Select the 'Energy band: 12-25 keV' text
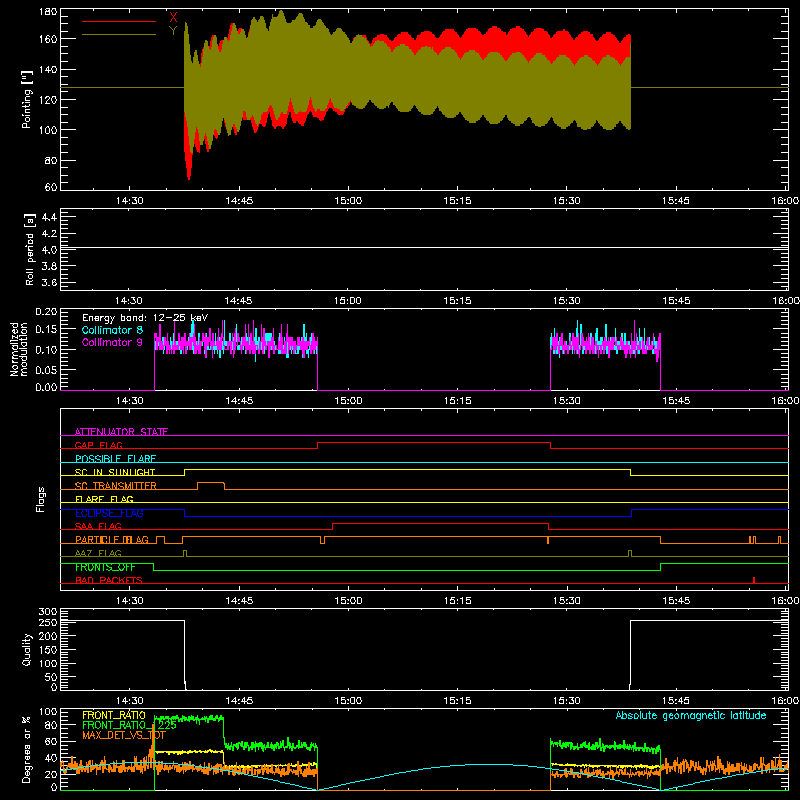This screenshot has height=800, width=800. coord(145,318)
